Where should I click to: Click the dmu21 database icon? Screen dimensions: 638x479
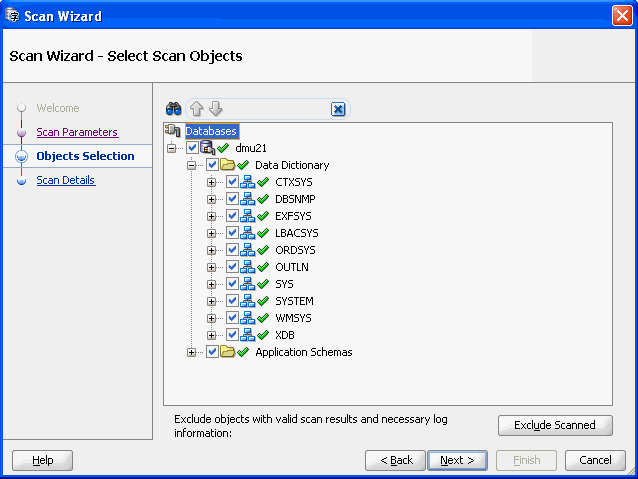pyautogui.click(x=207, y=148)
